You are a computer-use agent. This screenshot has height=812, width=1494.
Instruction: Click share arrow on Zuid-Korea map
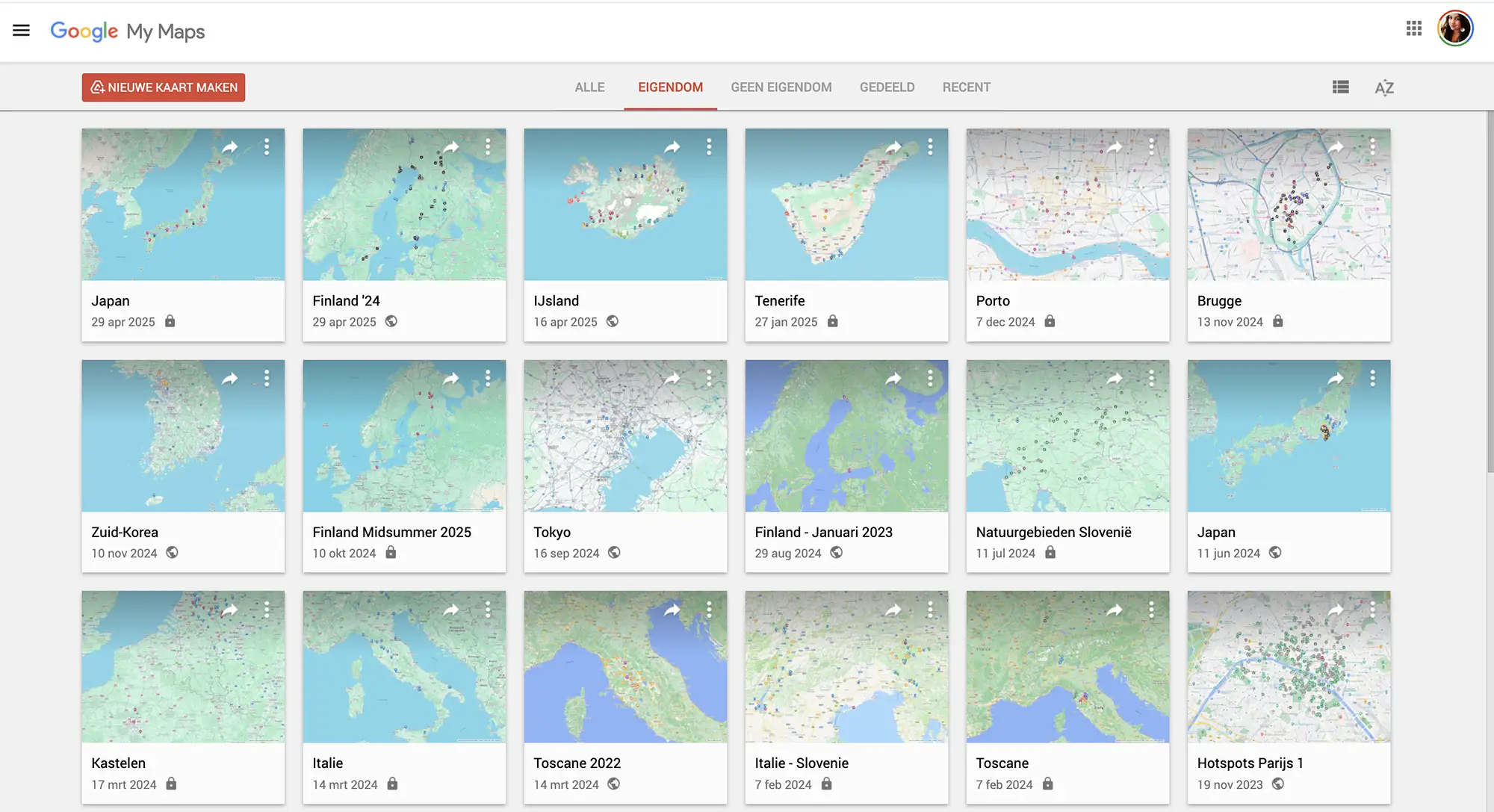pos(230,379)
